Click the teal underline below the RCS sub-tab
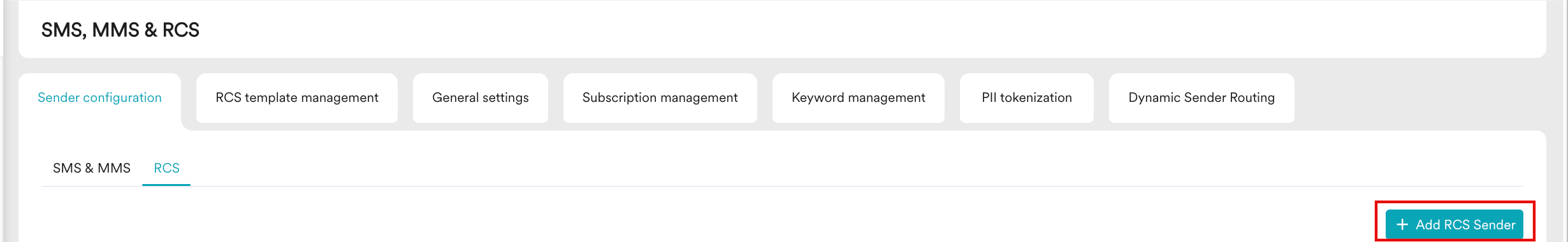Viewport: 1568px width, 242px height. click(166, 185)
